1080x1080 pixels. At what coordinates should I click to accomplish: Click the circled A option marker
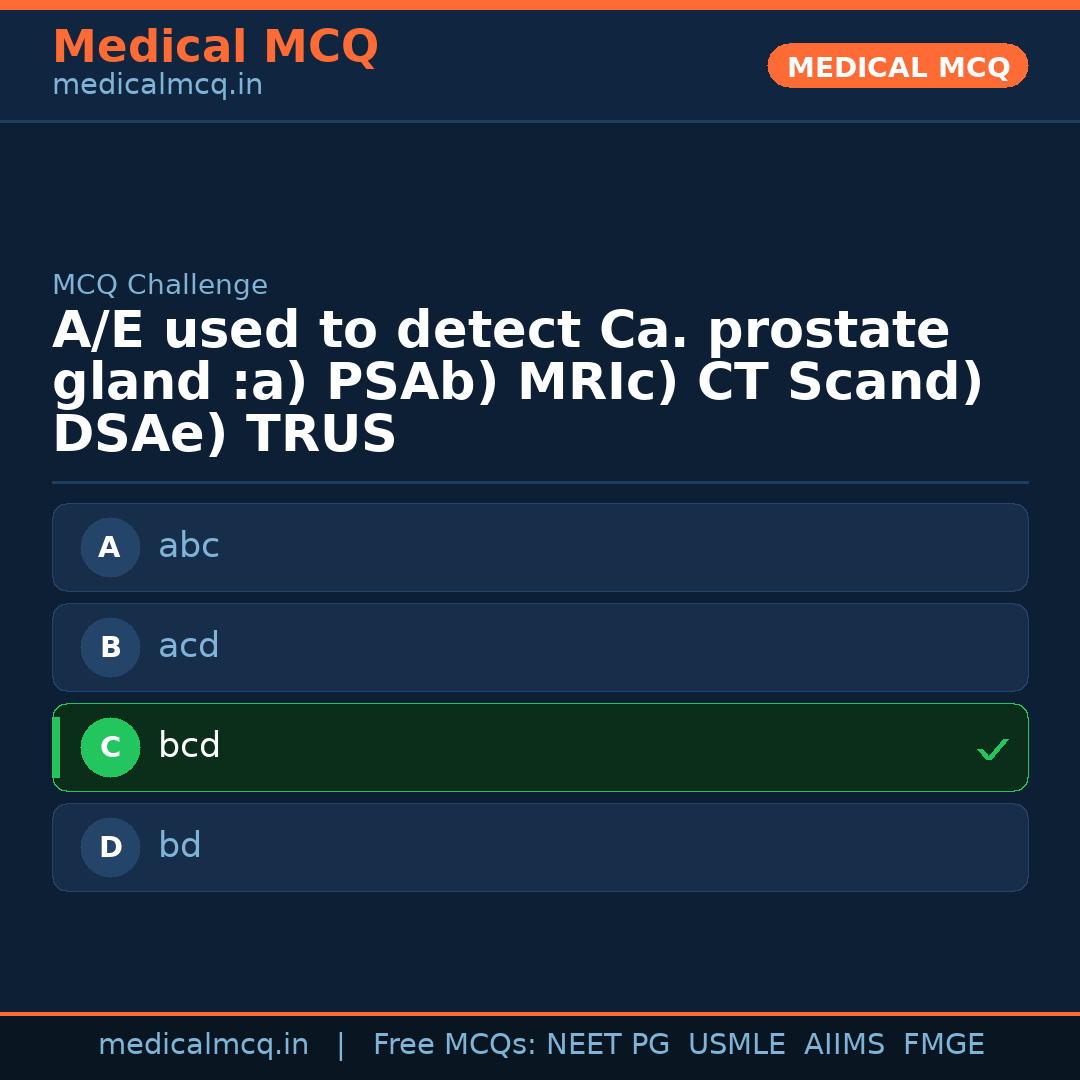[110, 547]
